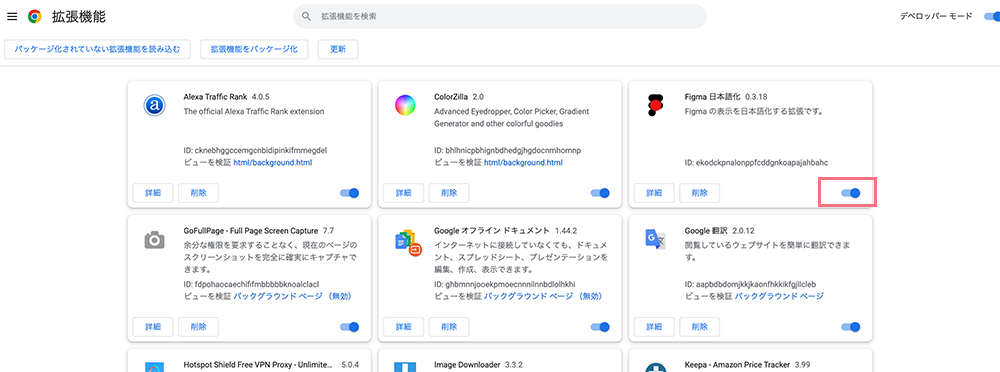This screenshot has width=1000, height=372.
Task: Click the ColorZilla rainbow icon
Action: (404, 105)
